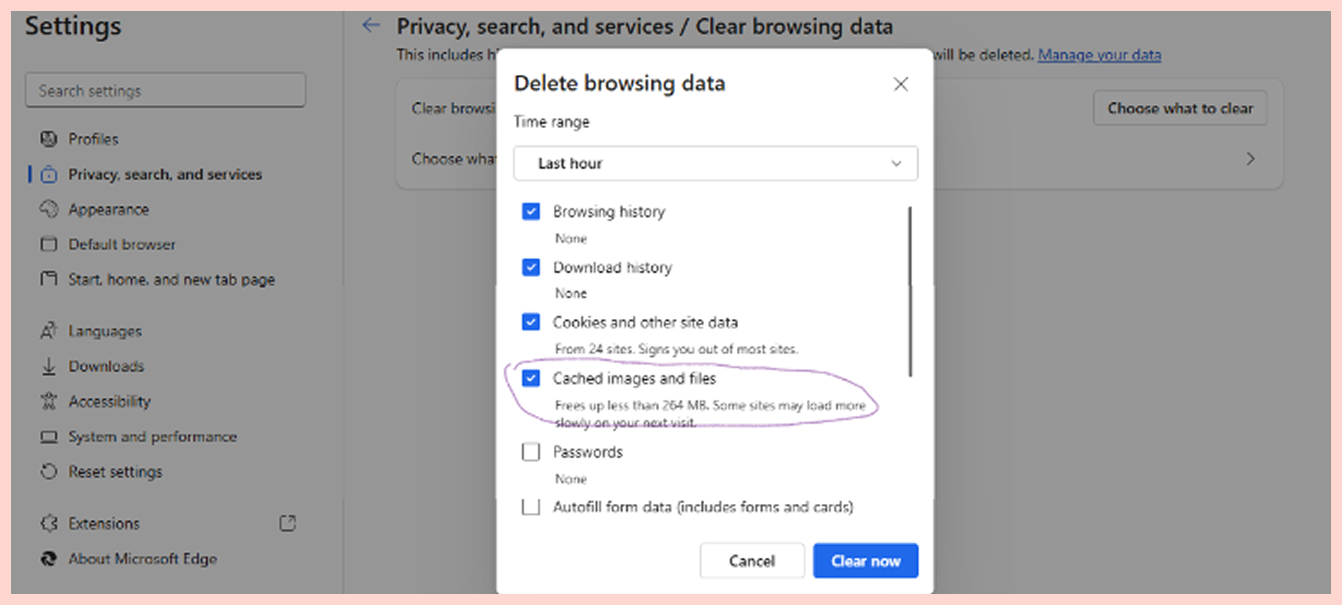Go back using the left arrow
The image size is (1342, 605).
coord(372,26)
